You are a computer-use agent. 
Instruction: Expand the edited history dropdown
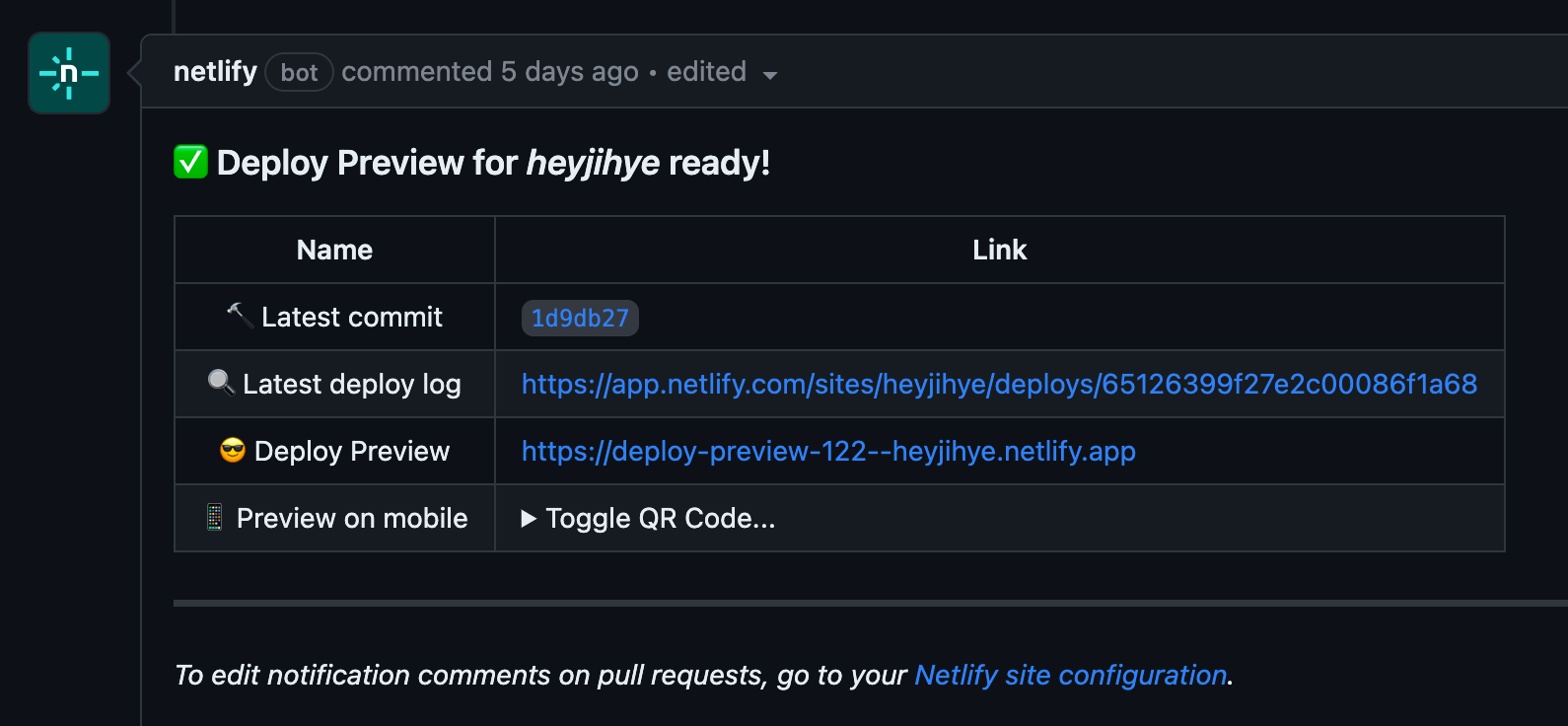click(x=722, y=72)
